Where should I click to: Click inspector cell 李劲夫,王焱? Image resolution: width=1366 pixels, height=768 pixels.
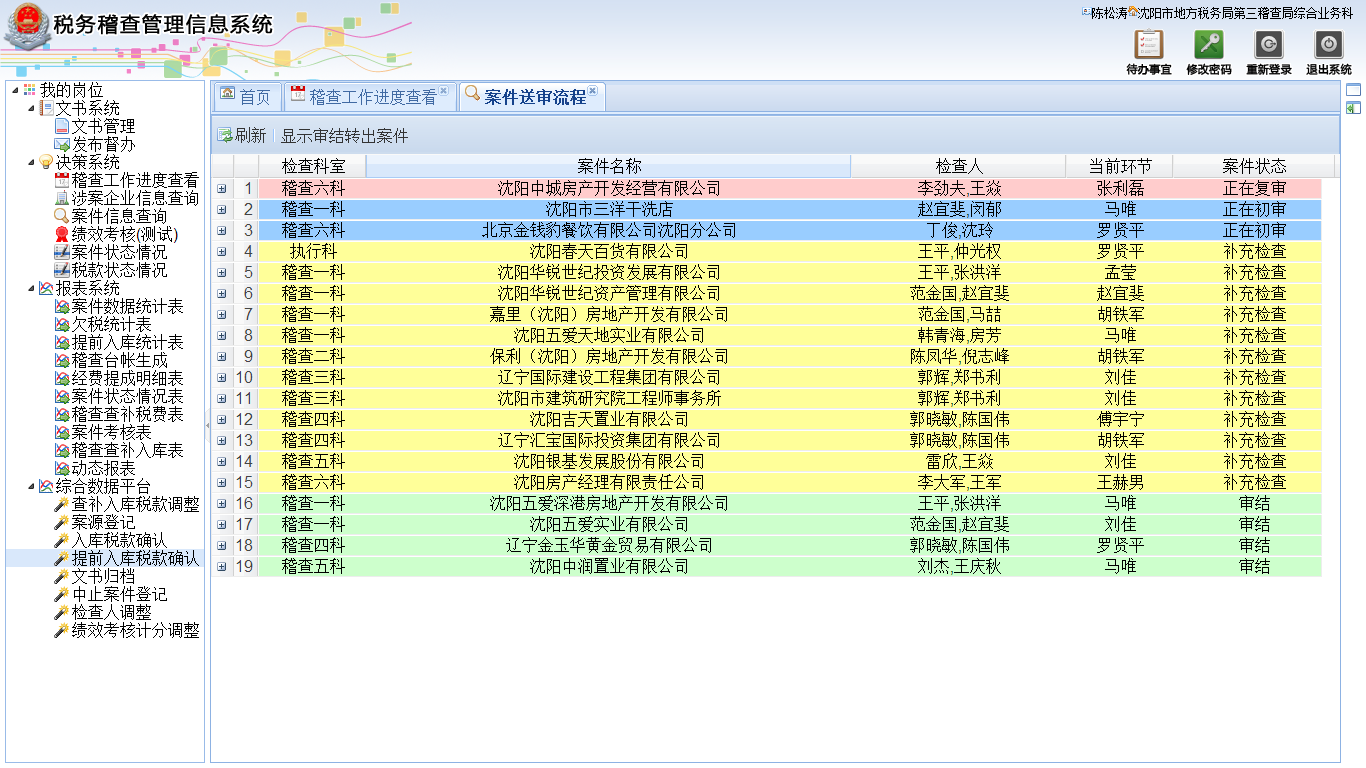pos(959,189)
